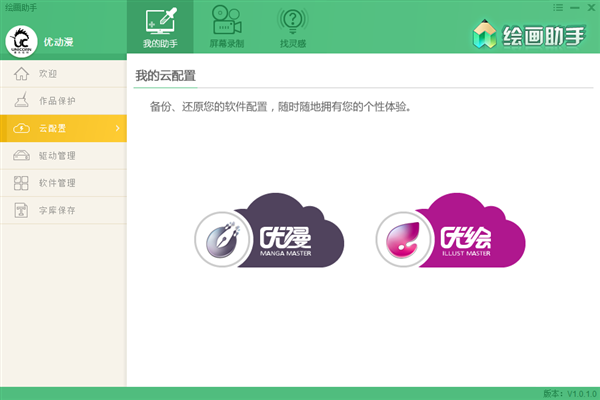Image resolution: width=600 pixels, height=400 pixels.
Task: Minimize the 绘画助手 window
Action: tap(575, 8)
